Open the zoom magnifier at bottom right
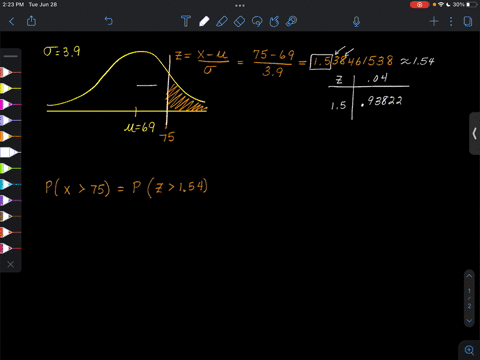480x360 pixels. point(469,350)
